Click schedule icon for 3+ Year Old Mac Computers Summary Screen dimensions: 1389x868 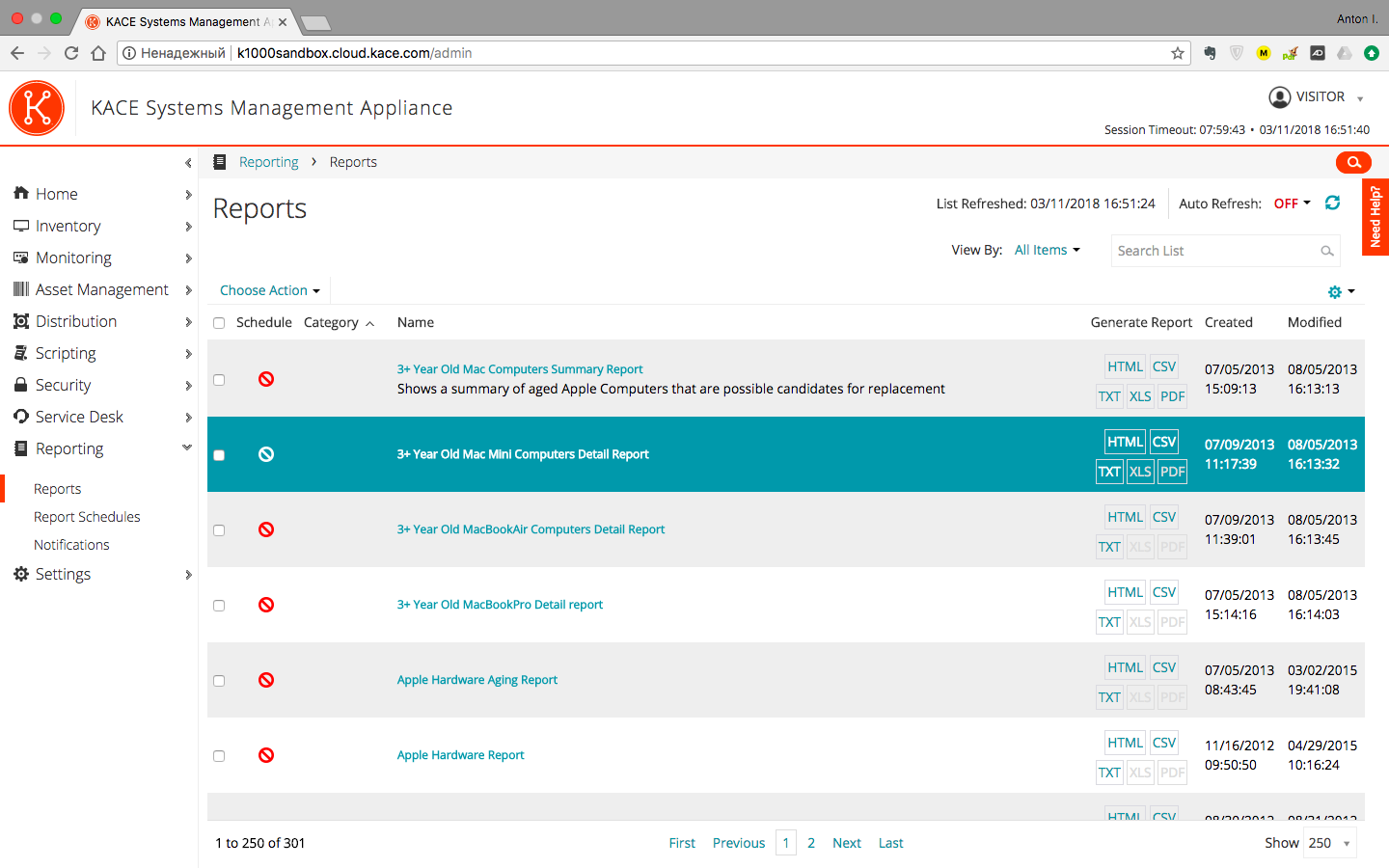(266, 379)
